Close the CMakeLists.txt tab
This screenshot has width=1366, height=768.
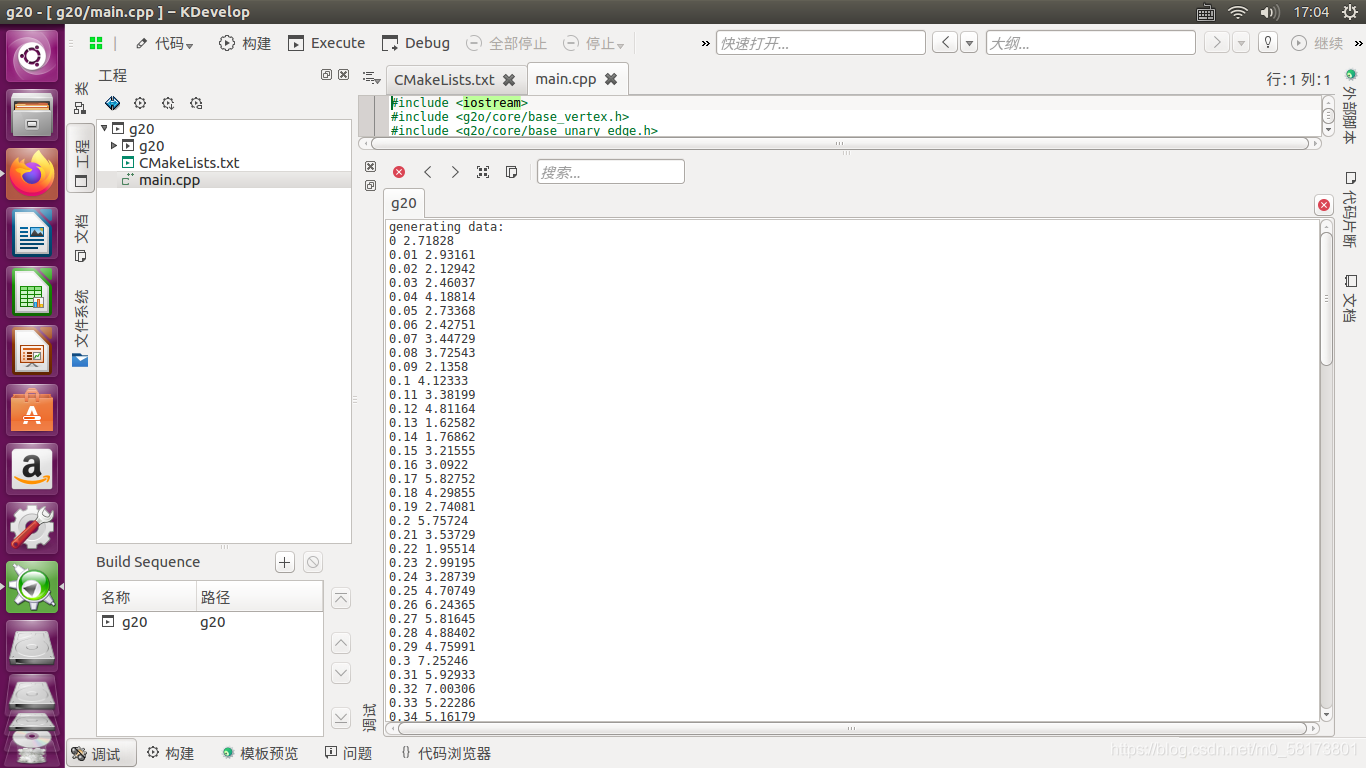coord(509,79)
